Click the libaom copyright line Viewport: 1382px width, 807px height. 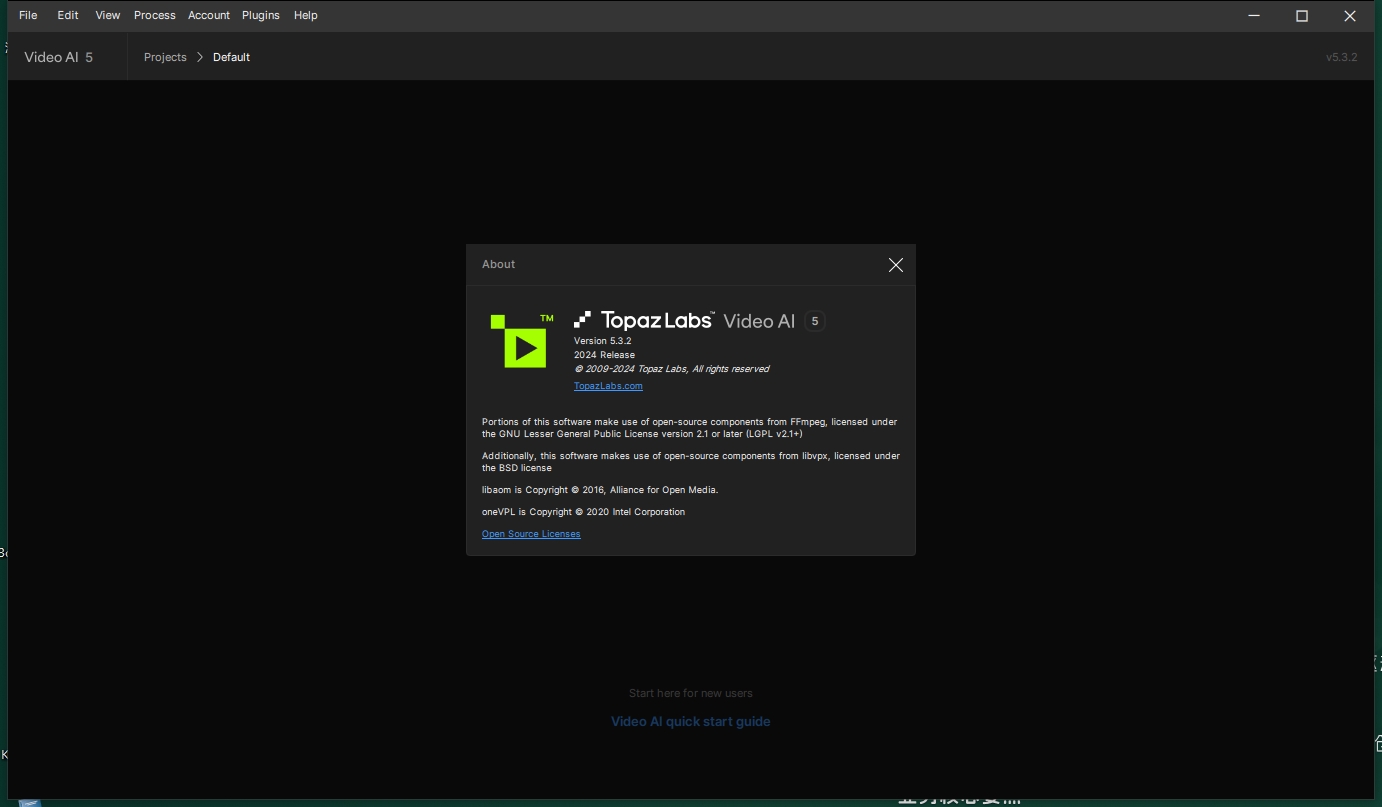click(x=600, y=490)
